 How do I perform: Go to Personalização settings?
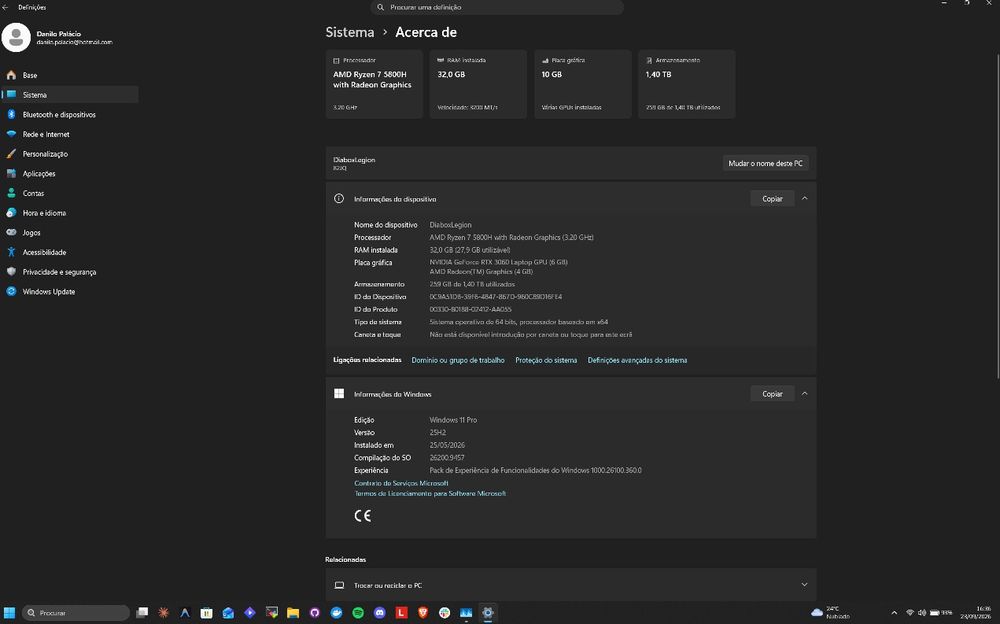point(70,154)
